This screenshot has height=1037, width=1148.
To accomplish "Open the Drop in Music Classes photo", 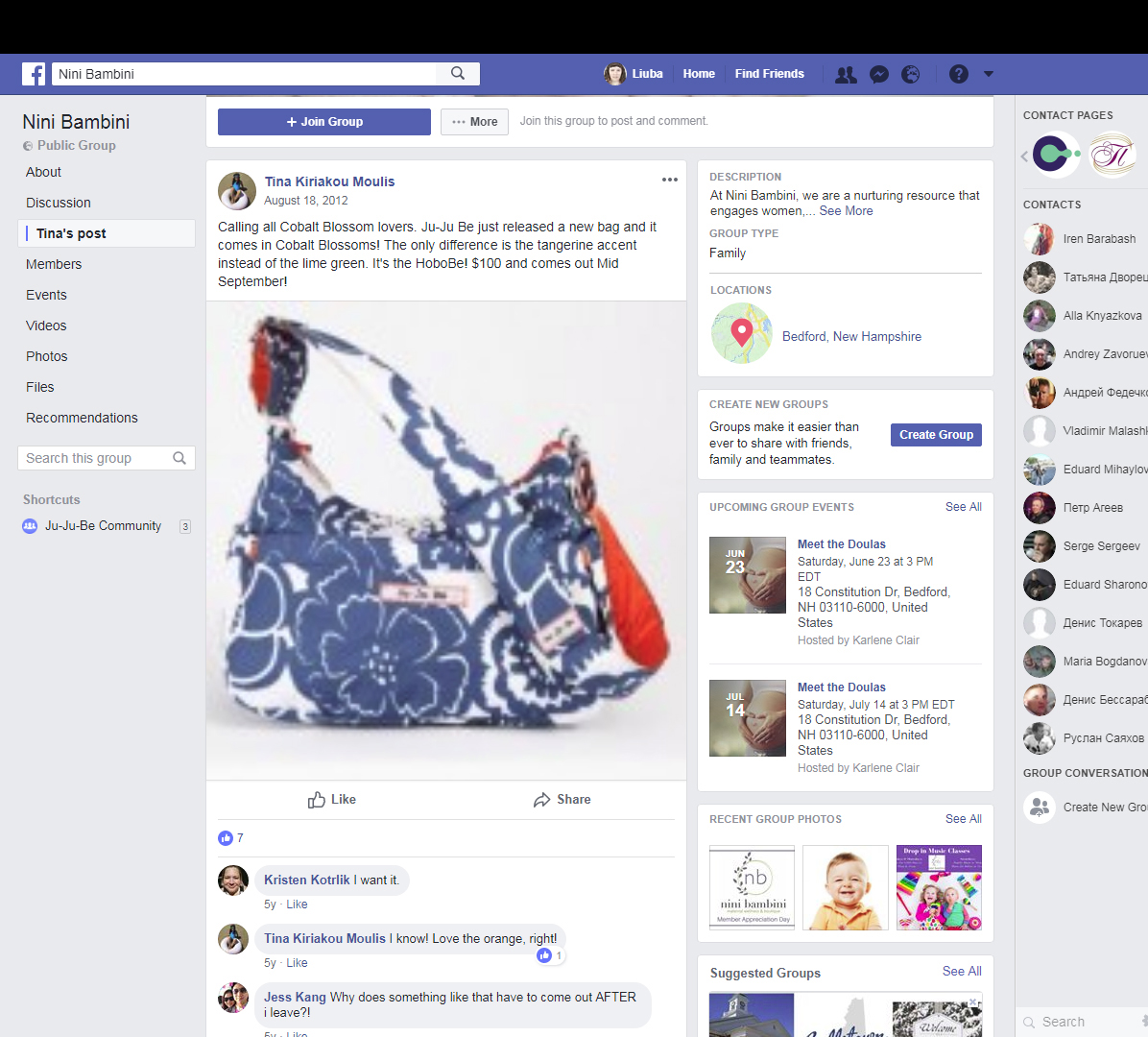I will [x=940, y=887].
